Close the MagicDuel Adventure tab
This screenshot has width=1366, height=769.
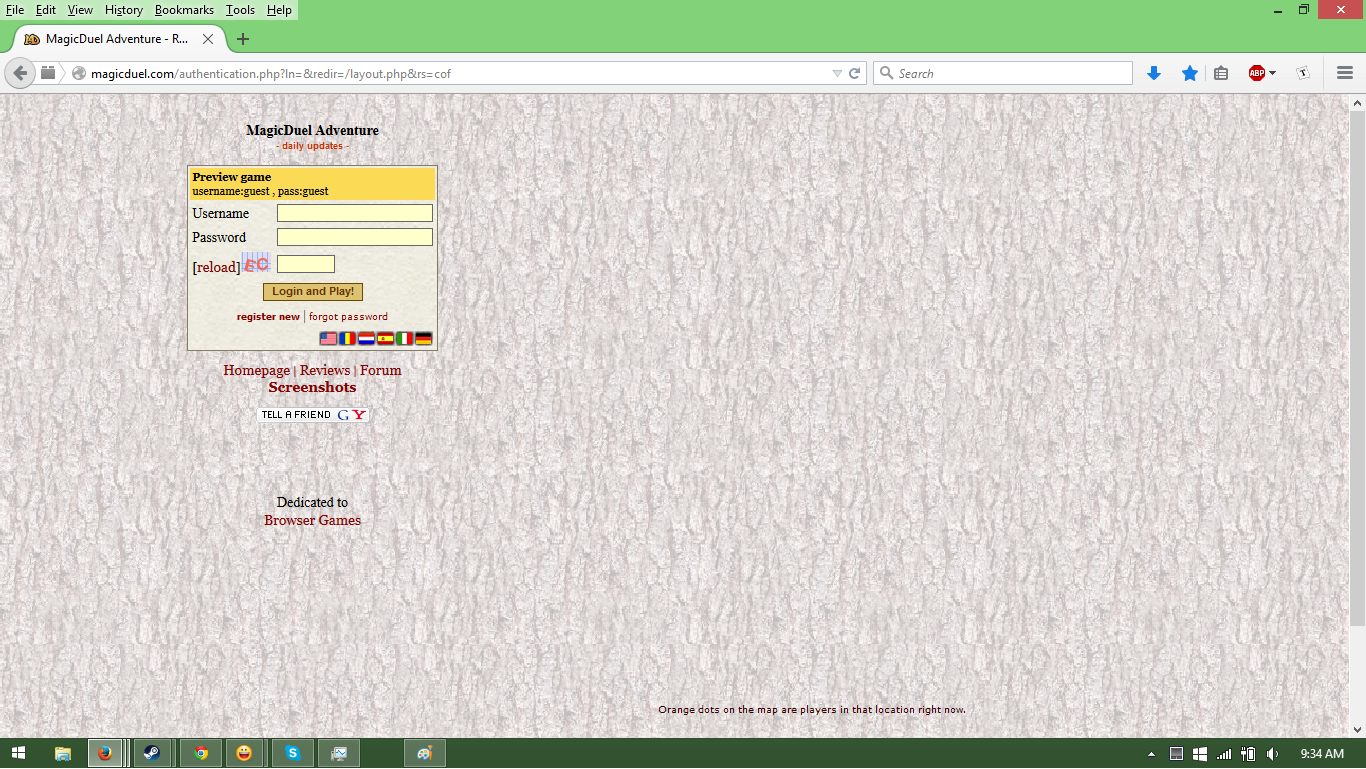pyautogui.click(x=208, y=39)
